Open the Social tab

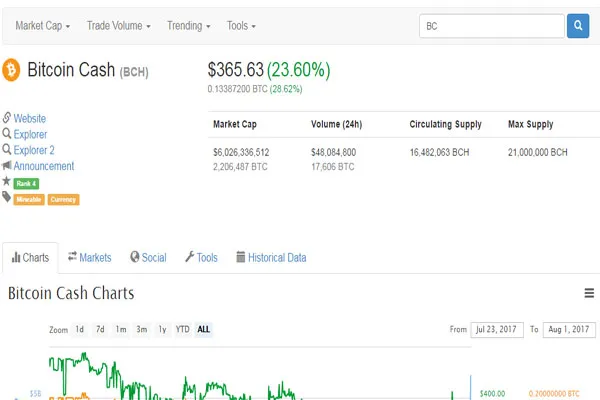pyautogui.click(x=148, y=258)
